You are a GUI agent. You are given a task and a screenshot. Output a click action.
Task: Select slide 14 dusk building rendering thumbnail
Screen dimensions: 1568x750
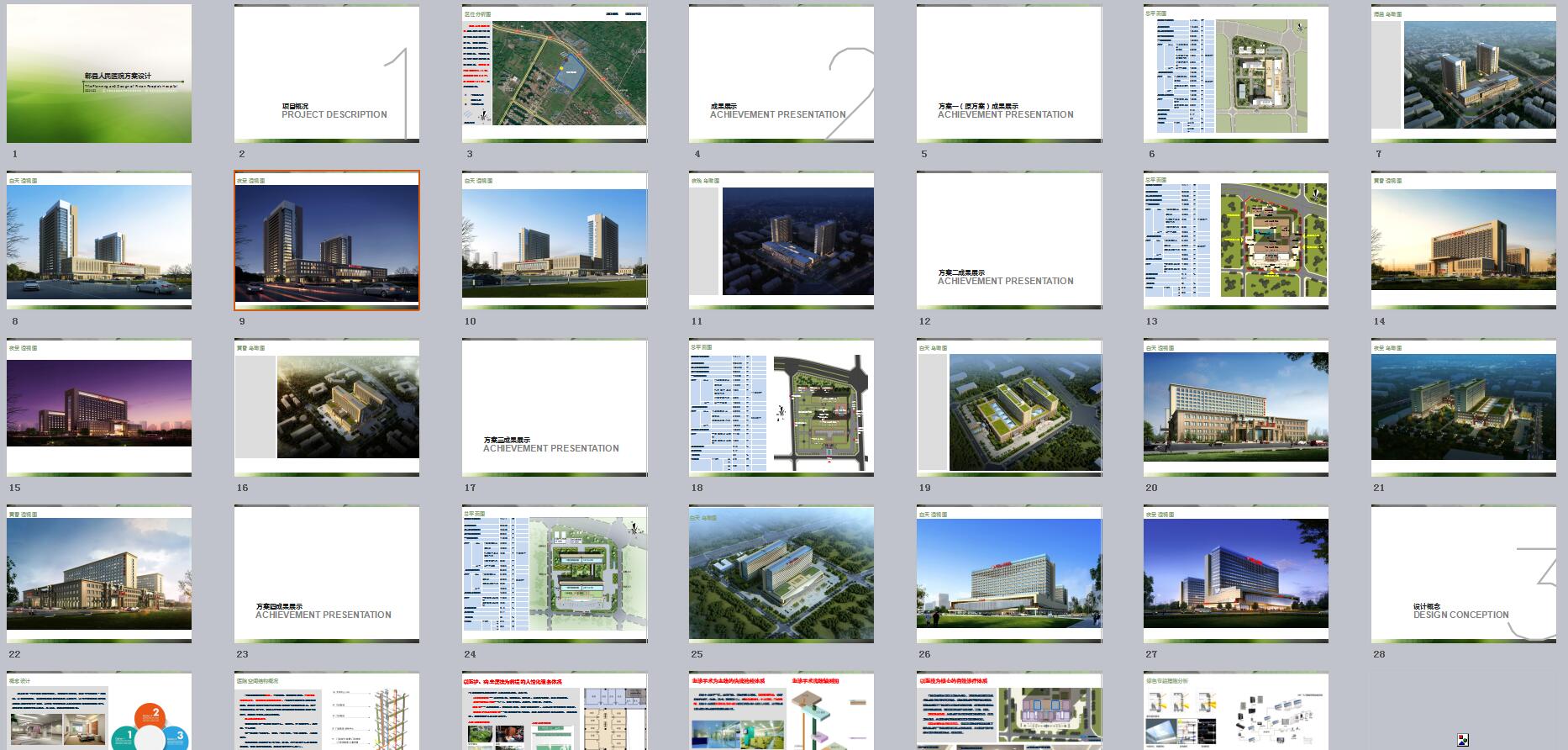pyautogui.click(x=1464, y=240)
